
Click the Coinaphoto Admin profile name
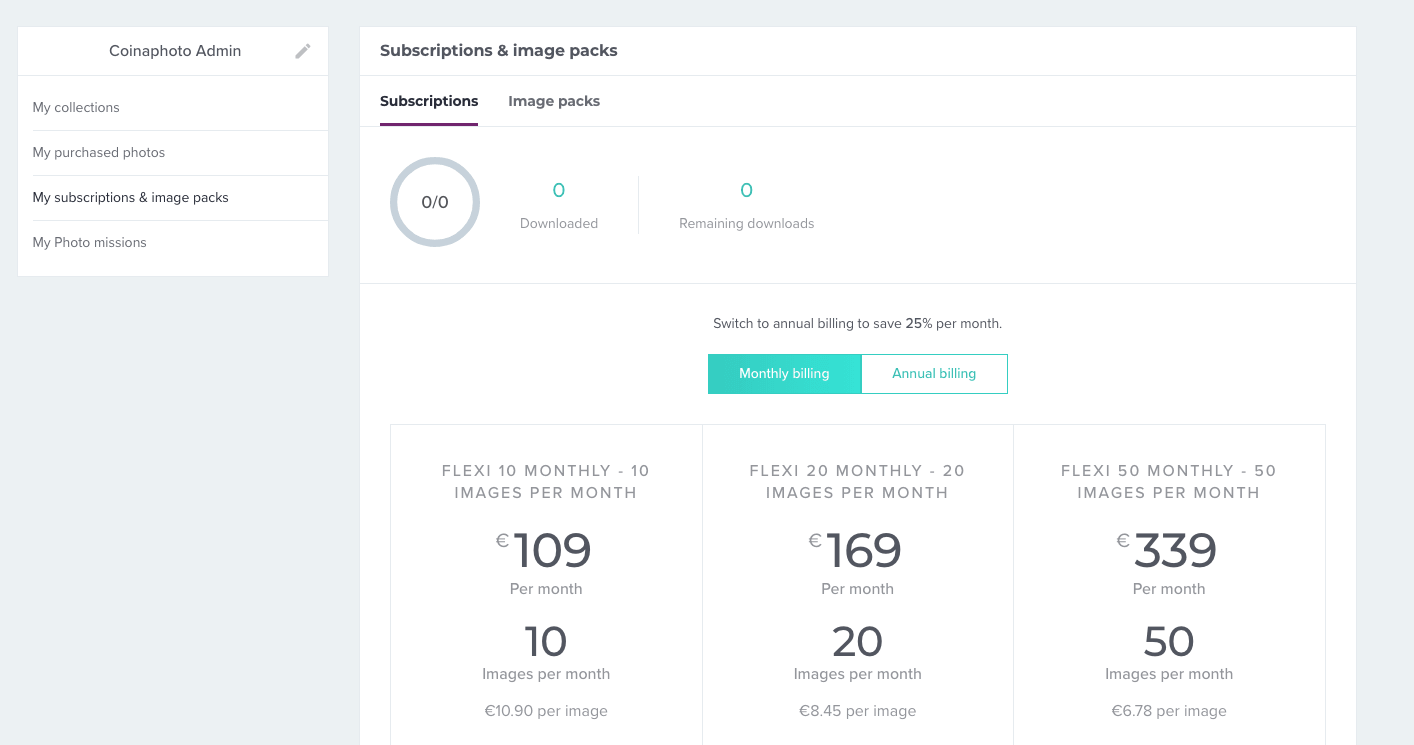[x=174, y=51]
